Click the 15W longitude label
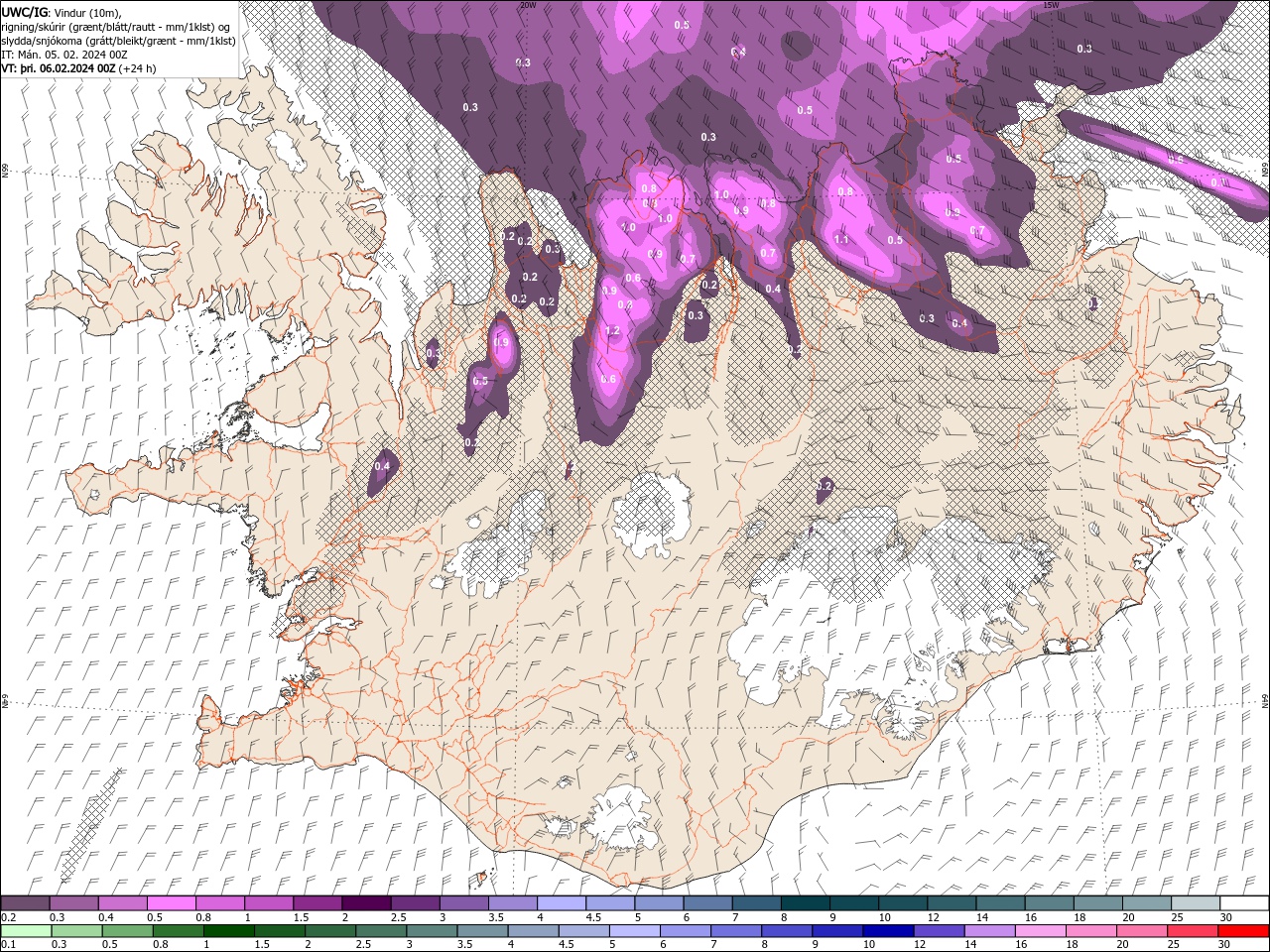This screenshot has height=952, width=1270. click(1052, 5)
